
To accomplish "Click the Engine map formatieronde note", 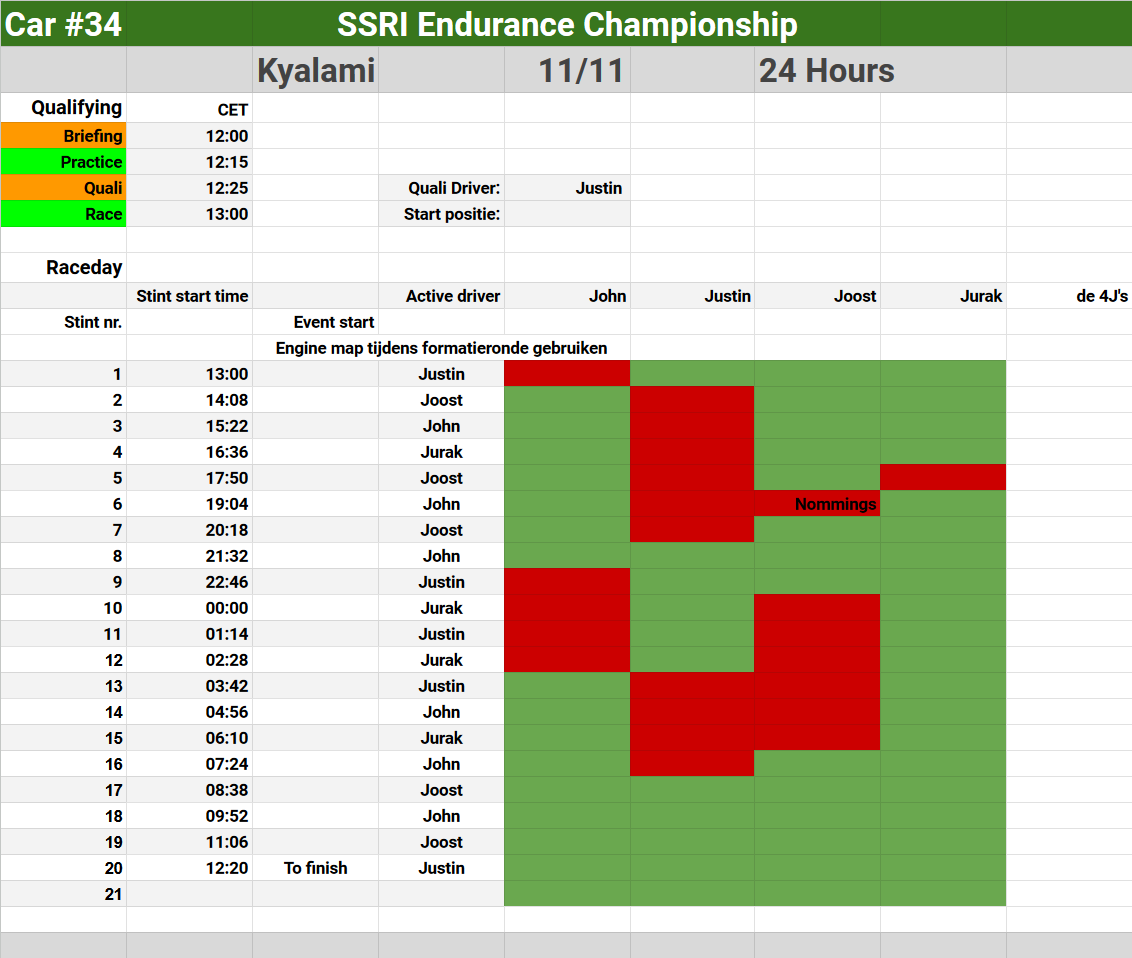I will click(441, 348).
